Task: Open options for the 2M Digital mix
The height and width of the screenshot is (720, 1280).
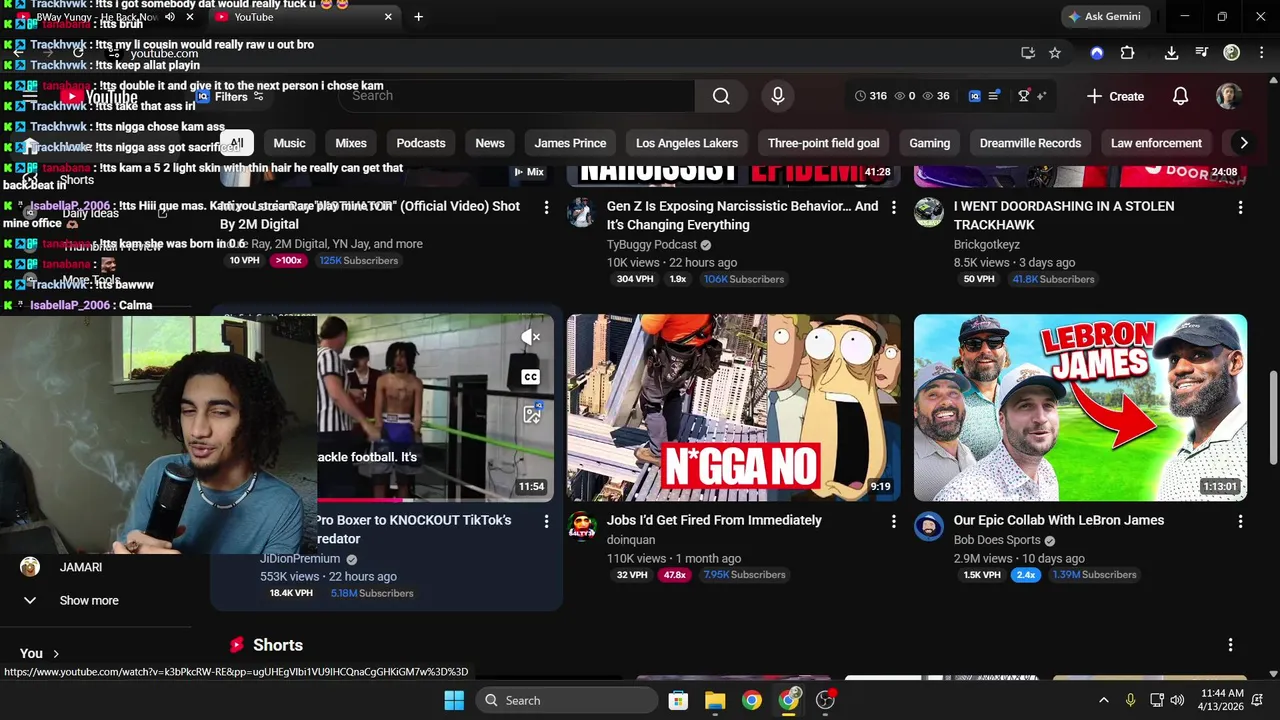Action: click(x=546, y=207)
